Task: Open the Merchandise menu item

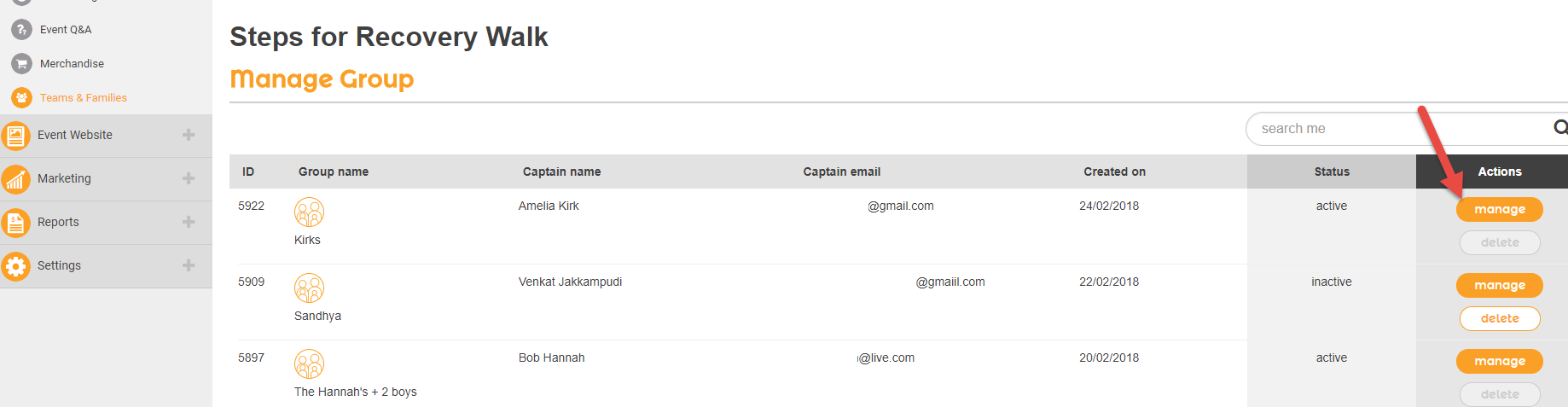Action: [x=72, y=63]
